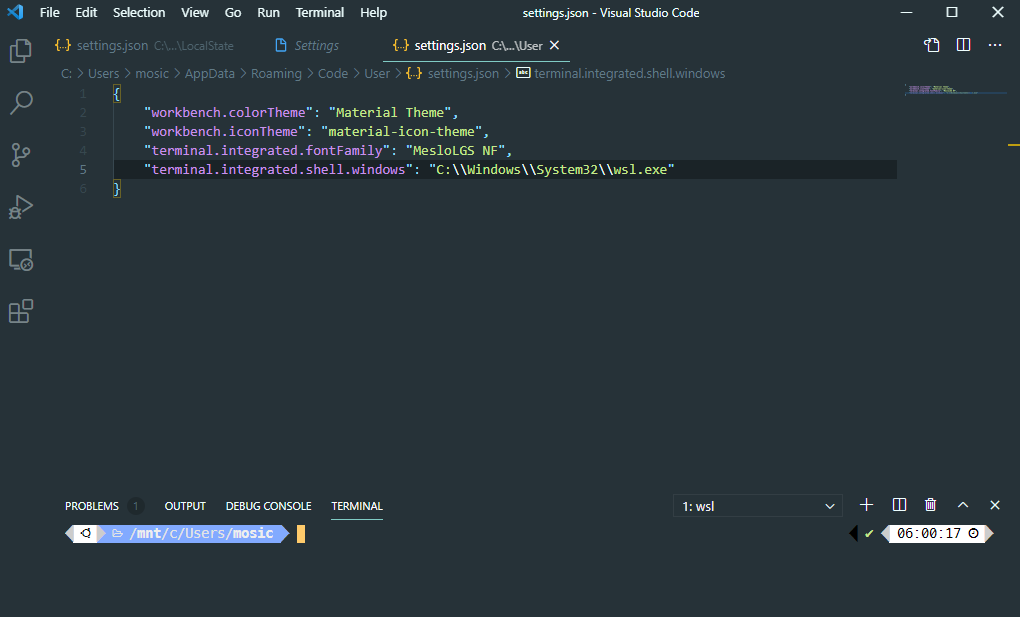Click the User breadcrumb segment
The height and width of the screenshot is (617, 1020).
click(377, 74)
